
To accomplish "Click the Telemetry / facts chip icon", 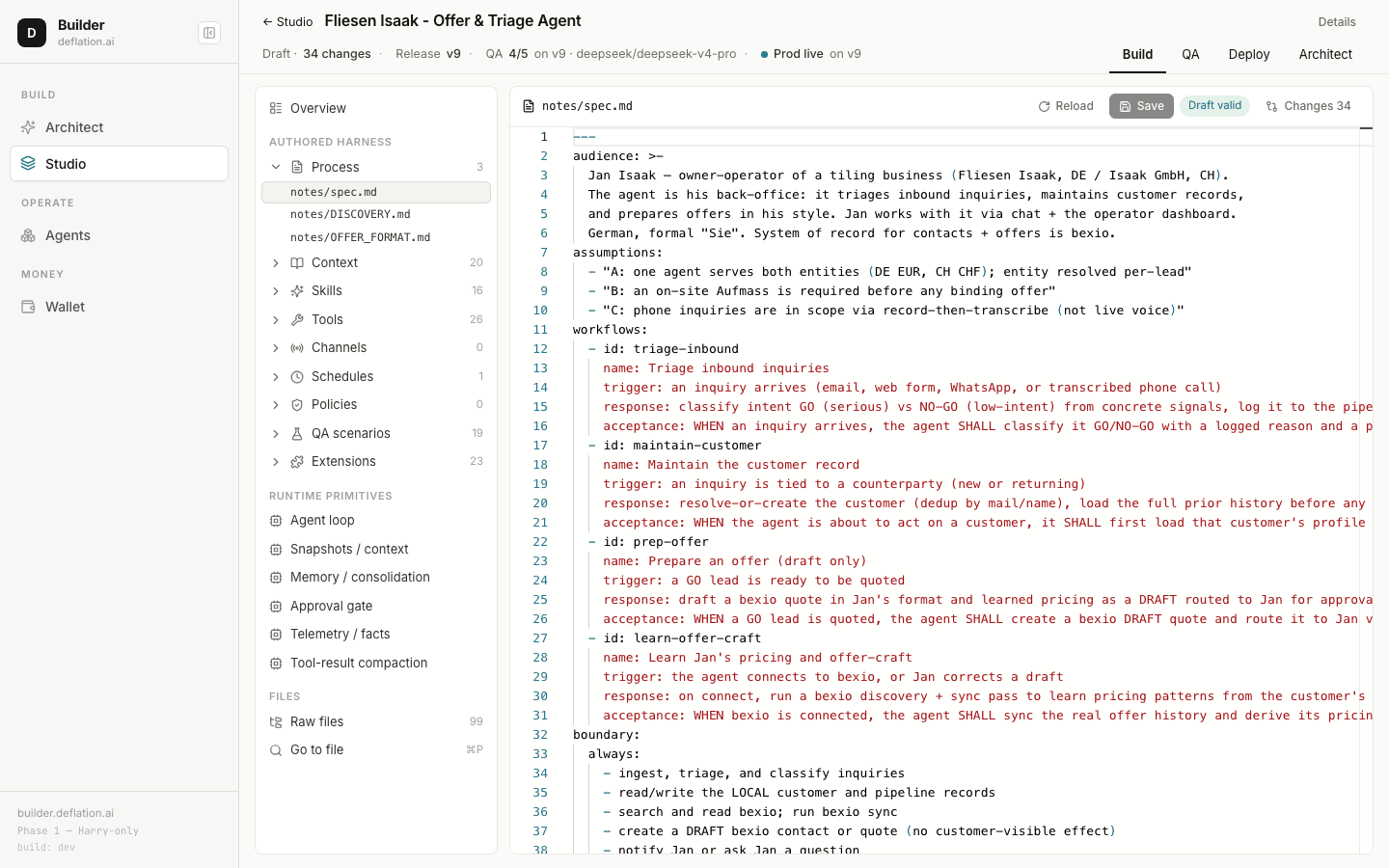I will pos(276,634).
